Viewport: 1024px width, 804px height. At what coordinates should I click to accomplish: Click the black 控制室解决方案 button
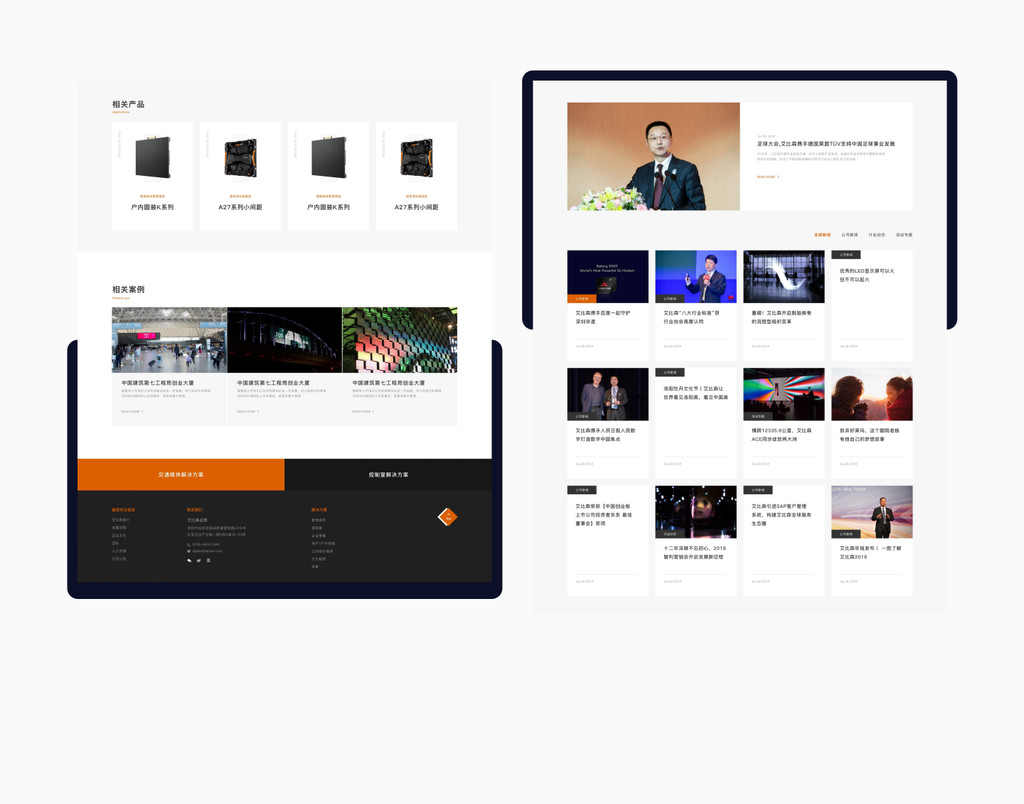[x=388, y=475]
